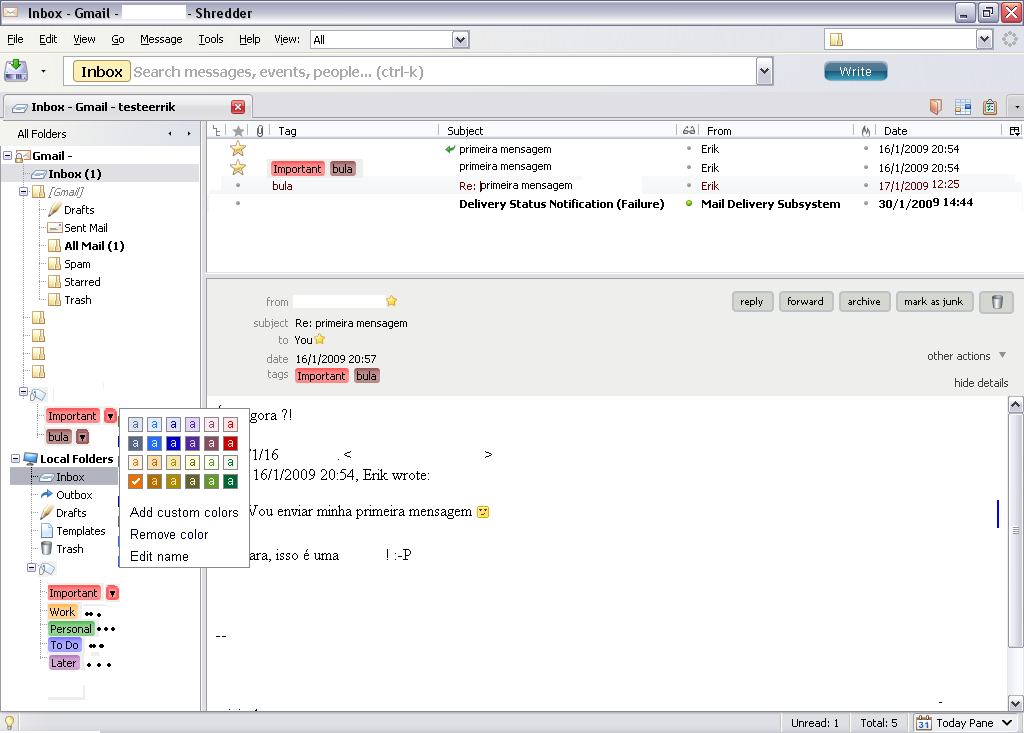
Task: Click the tasks clipboard icon in tab bar
Action: (990, 106)
